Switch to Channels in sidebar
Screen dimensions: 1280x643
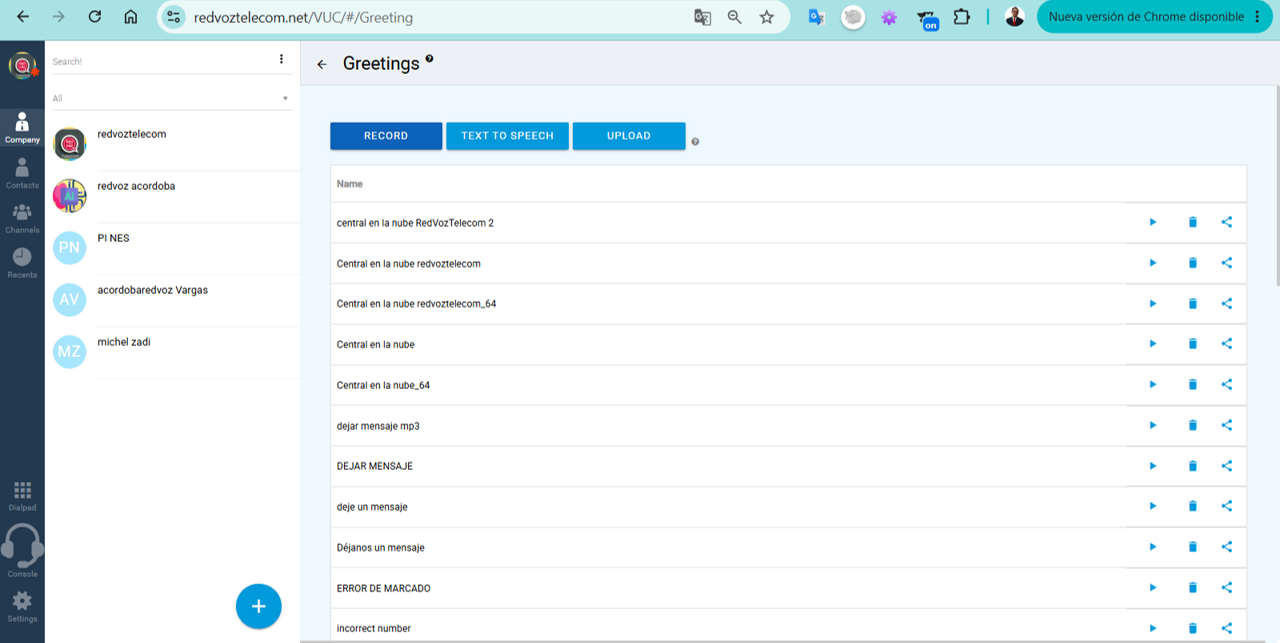click(x=22, y=218)
